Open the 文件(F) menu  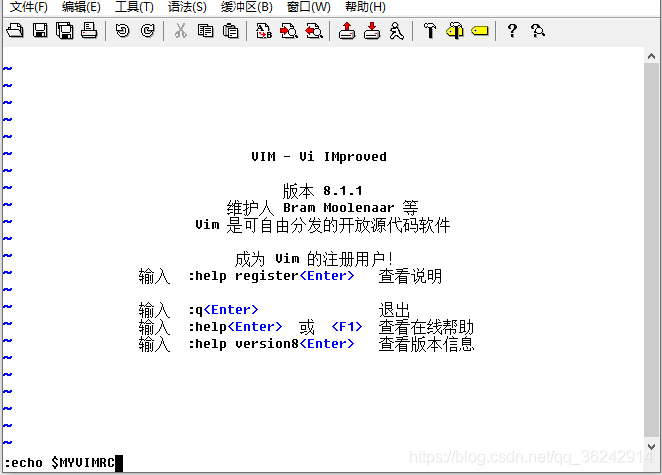(28, 7)
